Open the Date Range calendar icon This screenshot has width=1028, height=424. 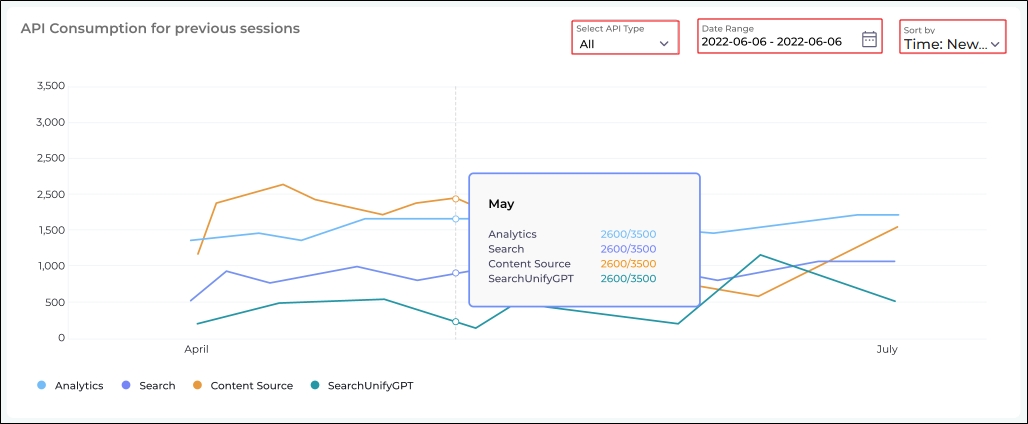pos(869,39)
